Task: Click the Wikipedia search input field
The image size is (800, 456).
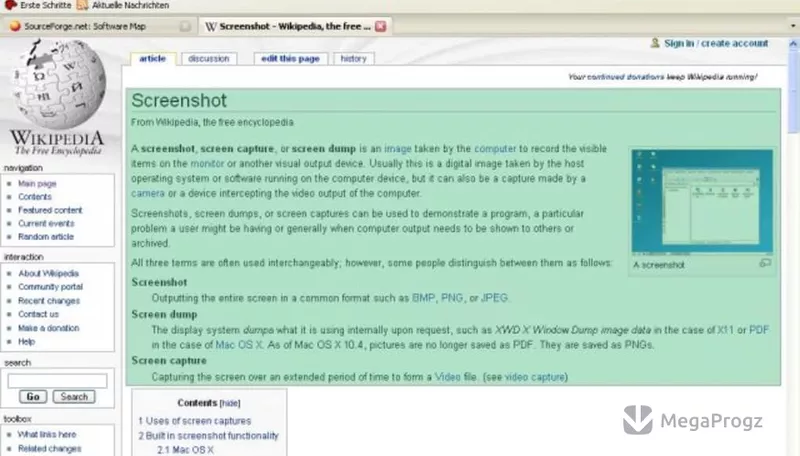Action: pos(57,381)
